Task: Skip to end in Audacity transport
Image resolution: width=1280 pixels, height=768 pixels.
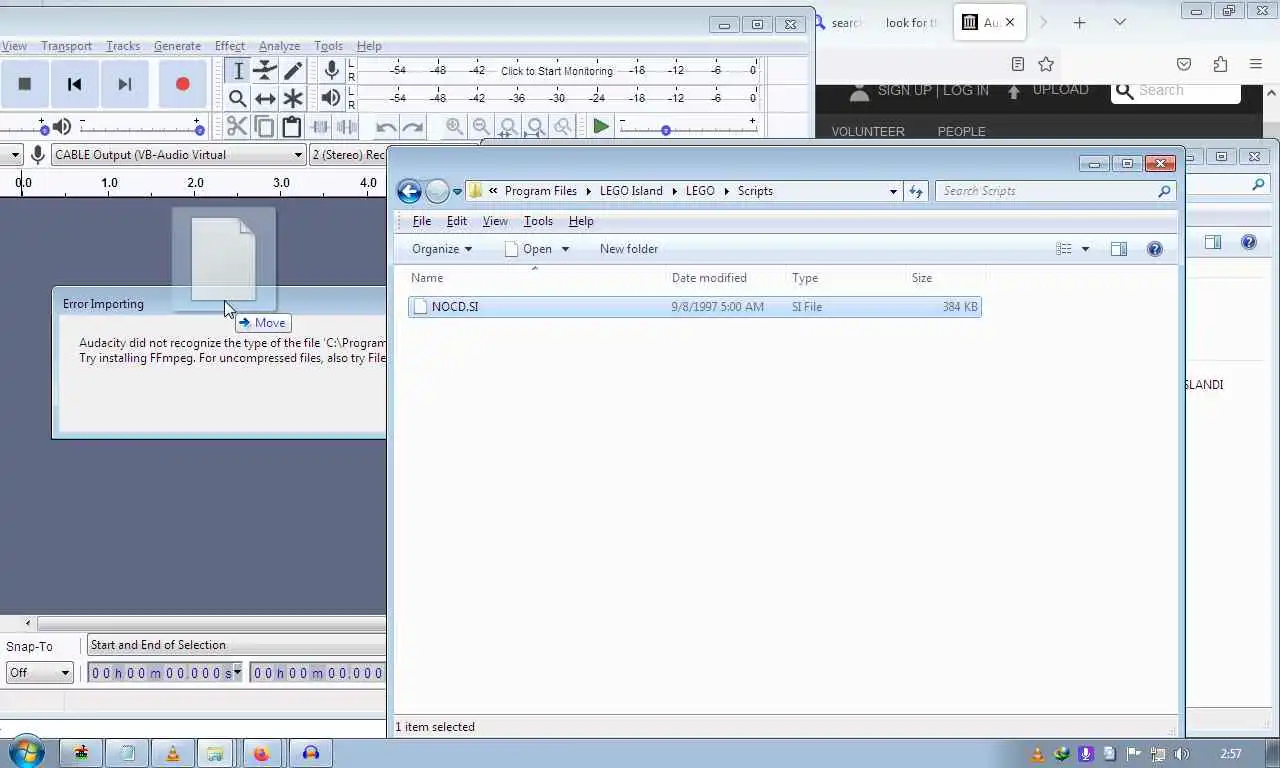Action: click(125, 85)
